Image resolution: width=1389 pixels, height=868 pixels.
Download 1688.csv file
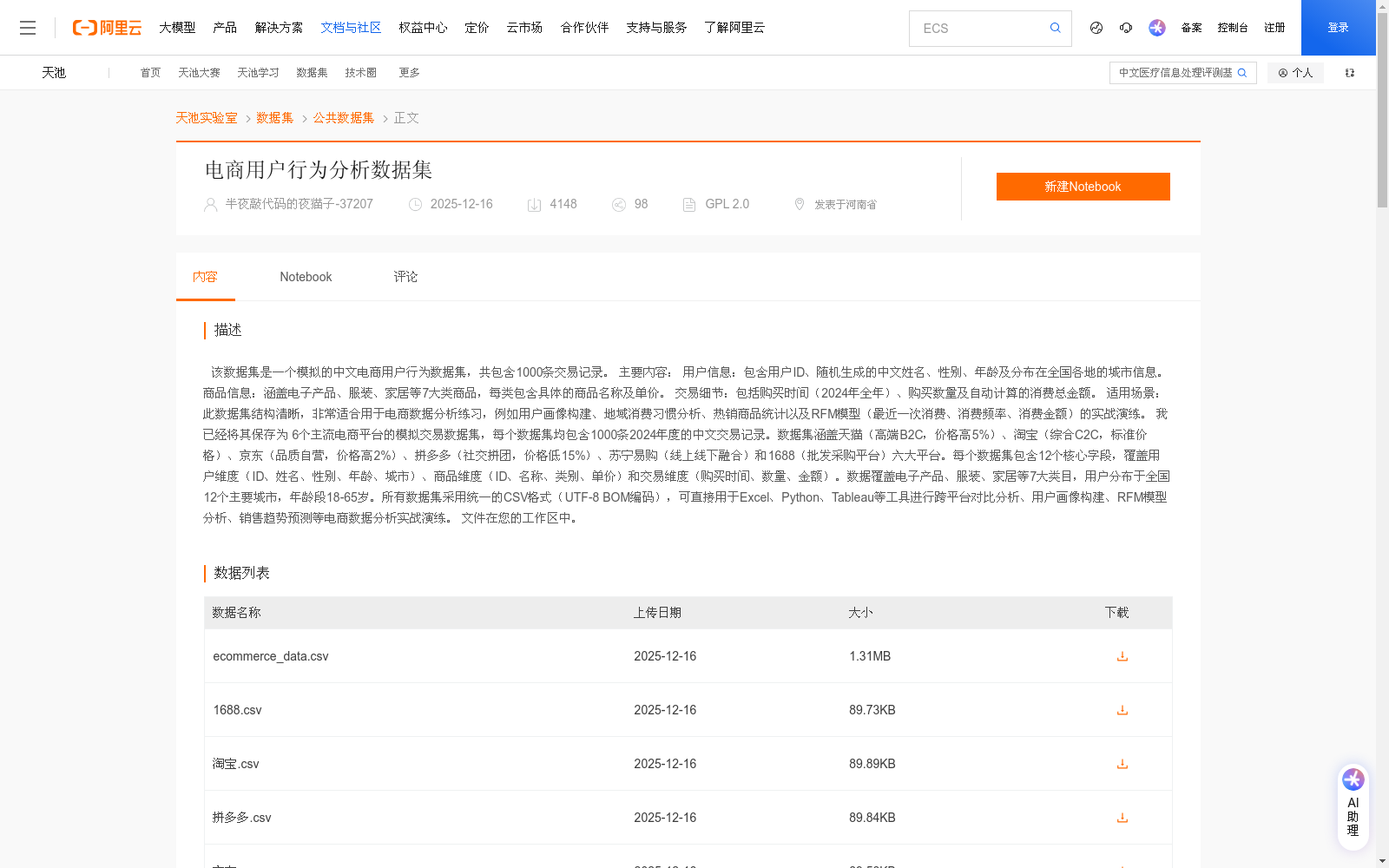click(1122, 710)
